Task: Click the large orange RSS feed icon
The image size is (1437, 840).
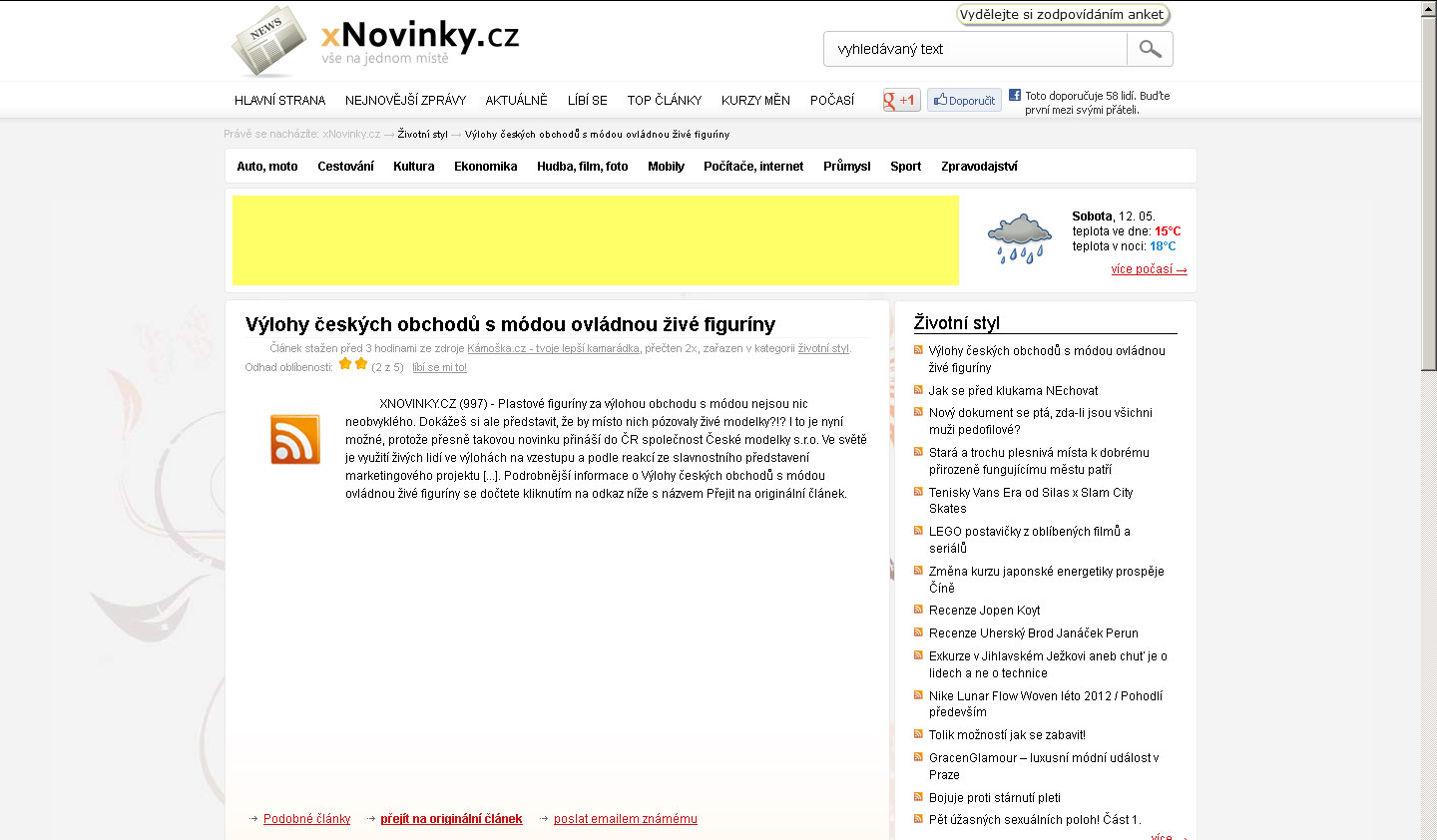Action: 295,439
